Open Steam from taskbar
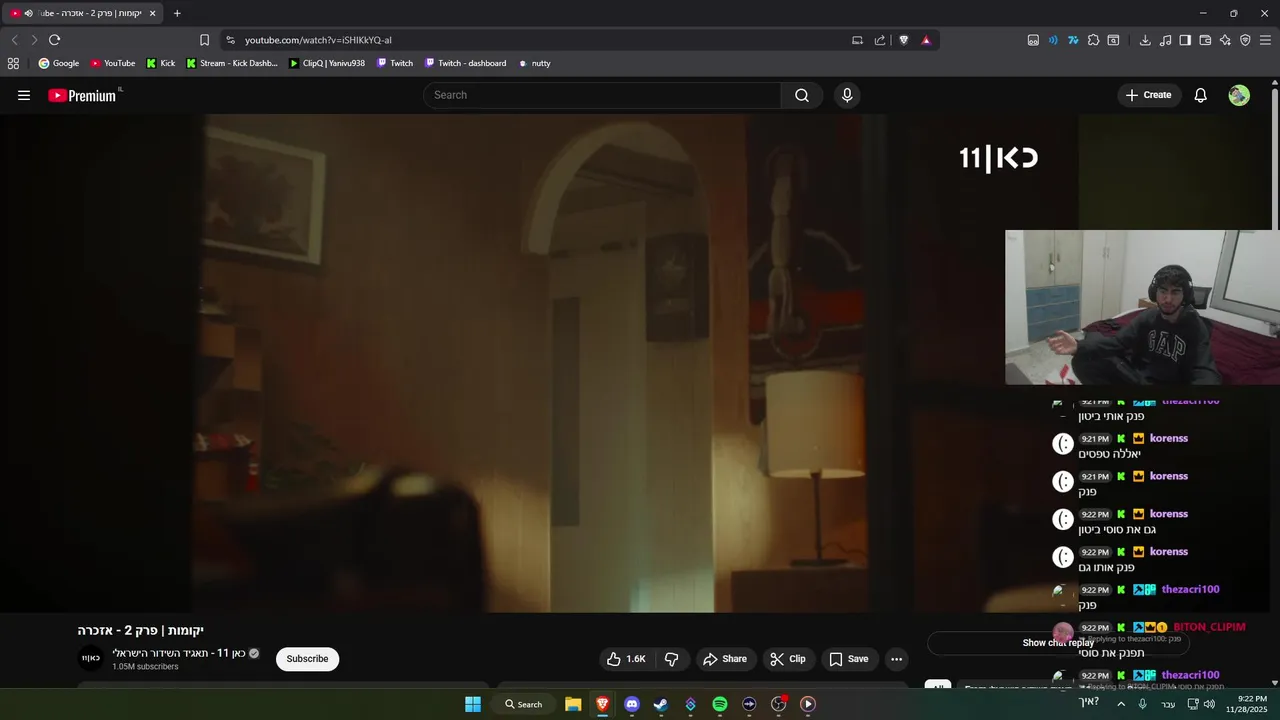Viewport: 1280px width, 720px height. click(661, 704)
